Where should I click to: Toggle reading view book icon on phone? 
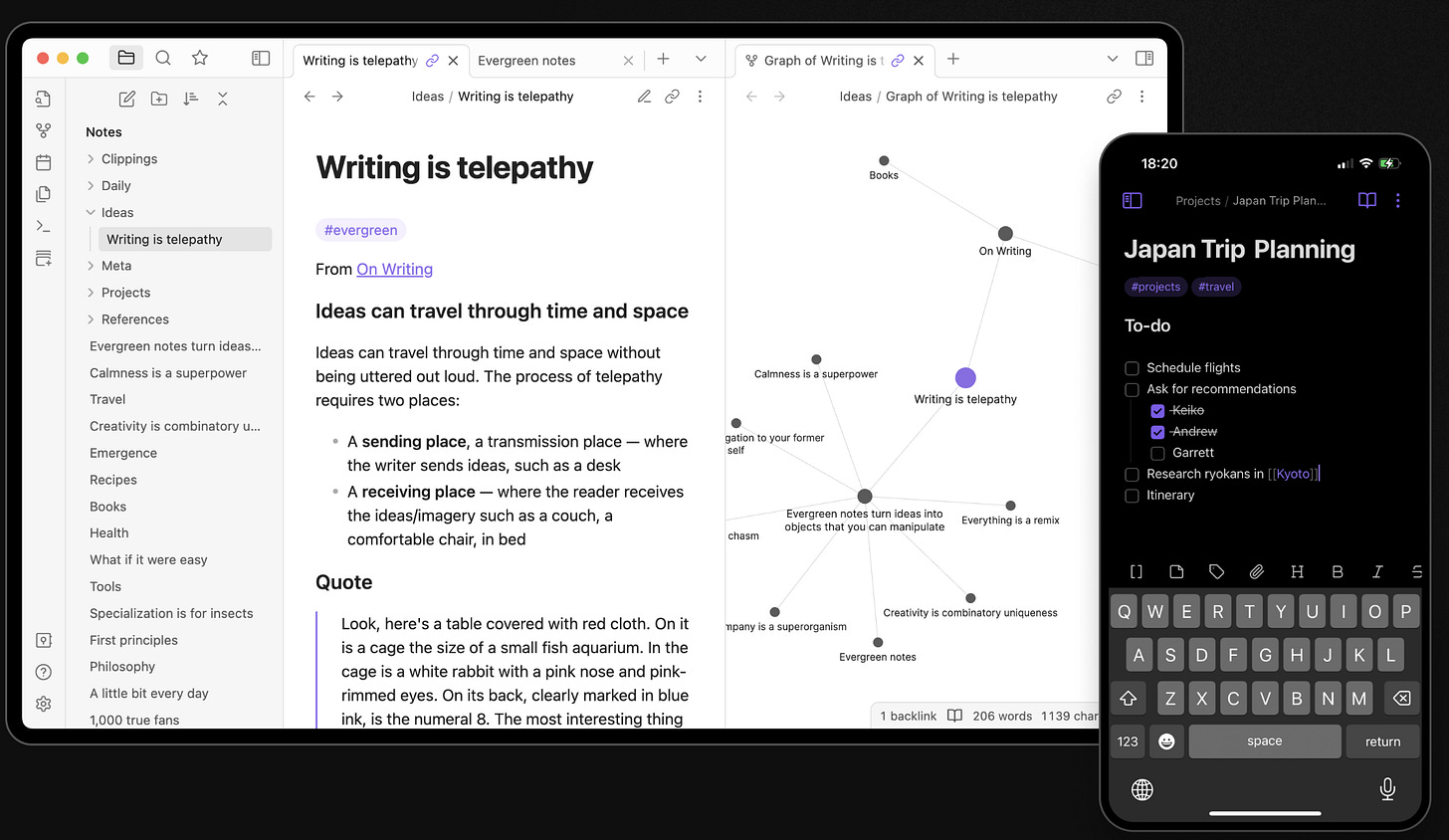pyautogui.click(x=1367, y=200)
